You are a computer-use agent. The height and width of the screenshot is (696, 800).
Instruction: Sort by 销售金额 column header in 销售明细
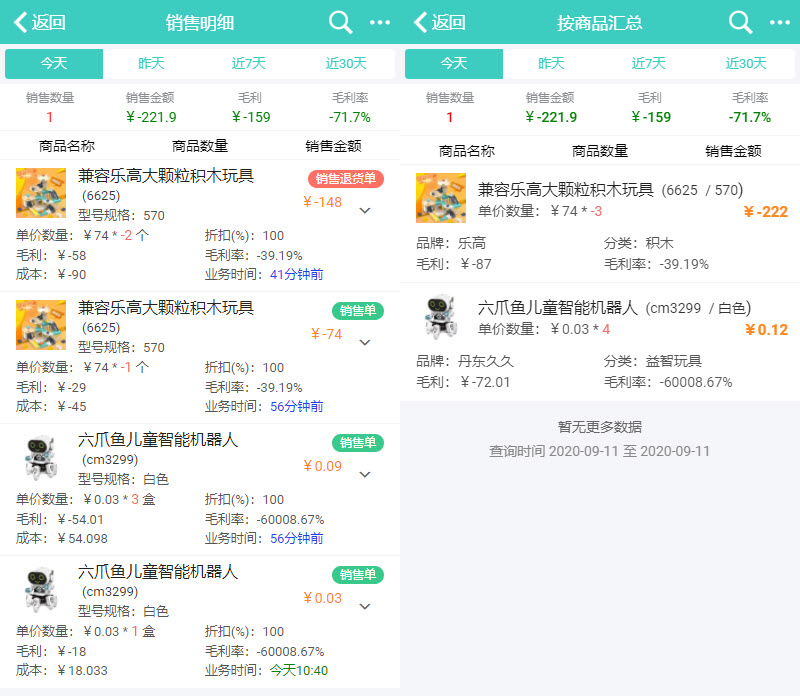[x=333, y=146]
